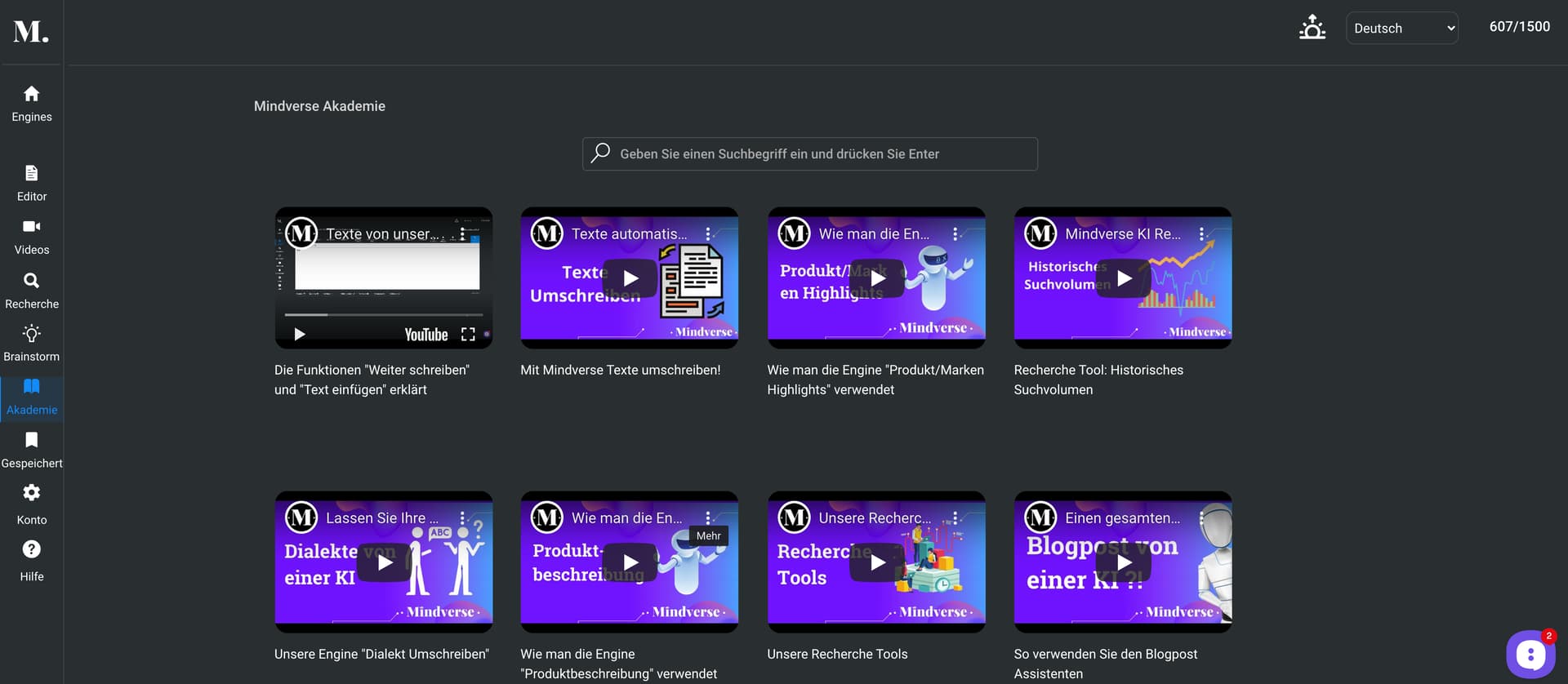Click caption "So verwenden Sie den Blogpost Assistenten"

(1106, 664)
